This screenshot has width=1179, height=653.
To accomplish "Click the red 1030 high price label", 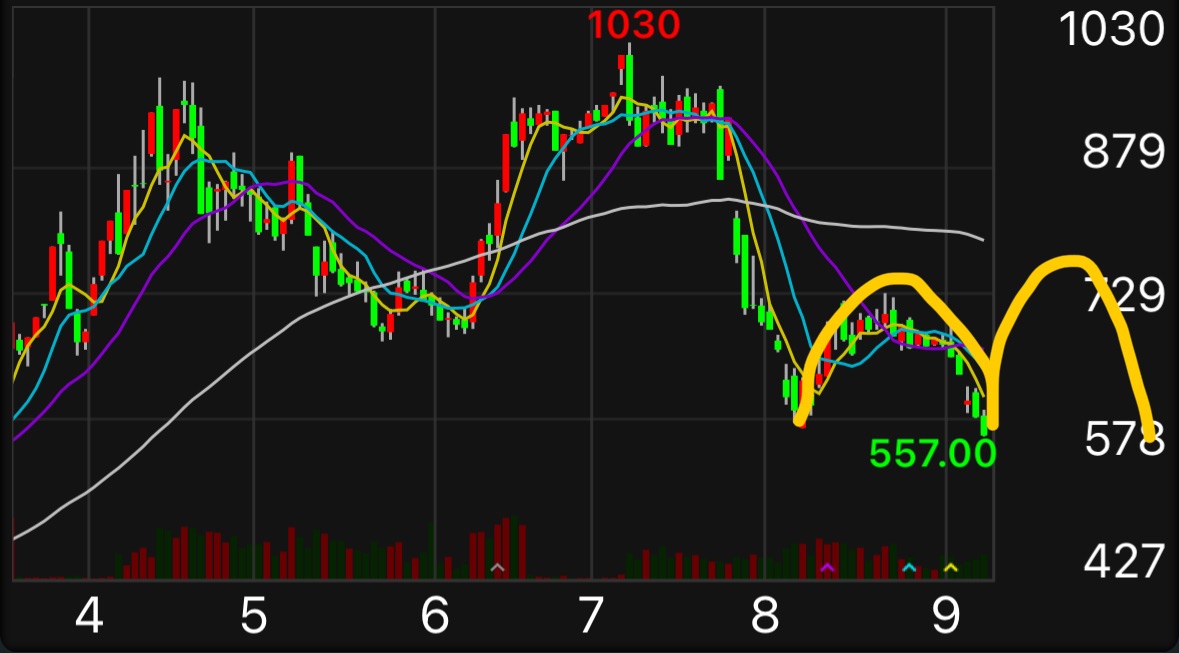I will point(634,25).
